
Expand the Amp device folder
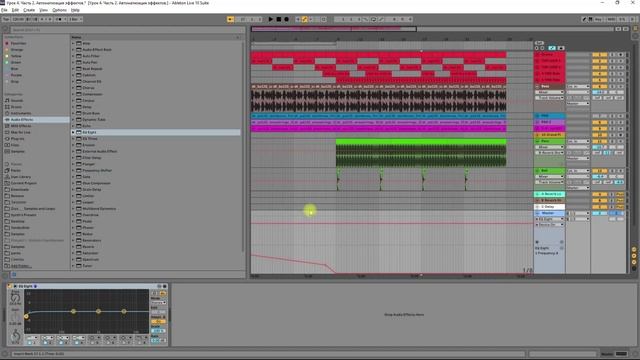point(73,43)
